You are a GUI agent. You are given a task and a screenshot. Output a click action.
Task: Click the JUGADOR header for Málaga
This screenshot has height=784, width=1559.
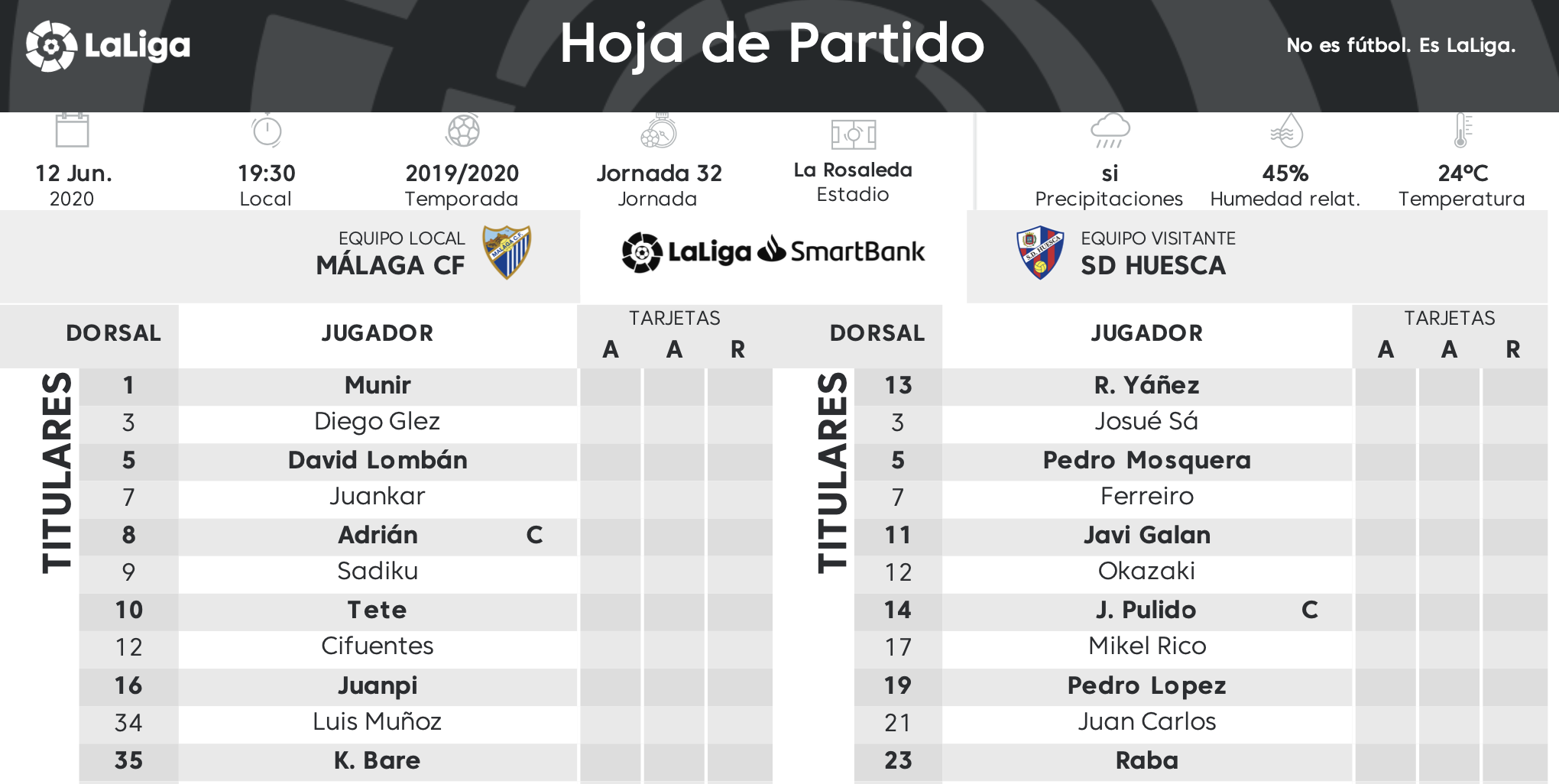pos(378,333)
